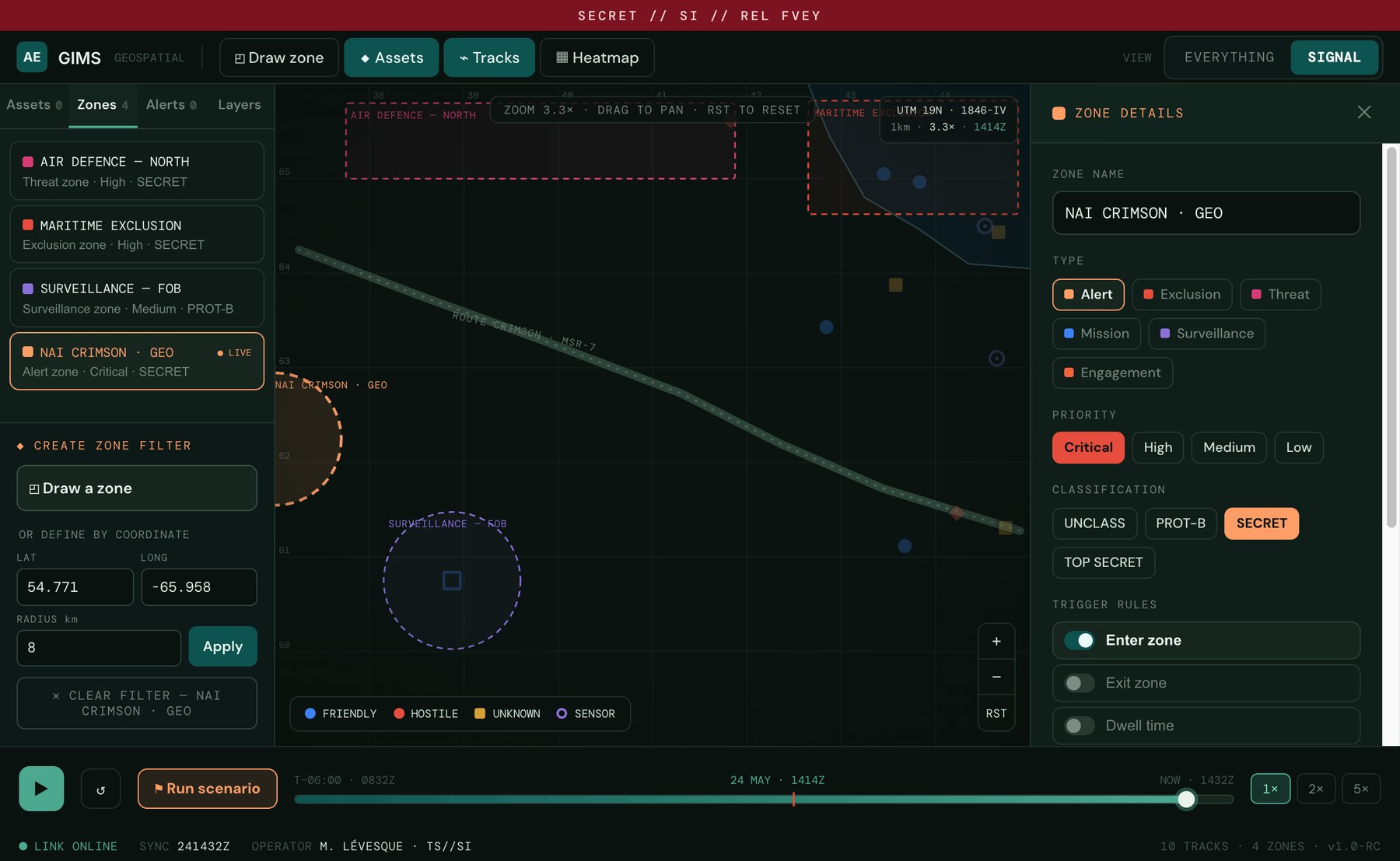Set playback speed to 5×

point(1361,789)
